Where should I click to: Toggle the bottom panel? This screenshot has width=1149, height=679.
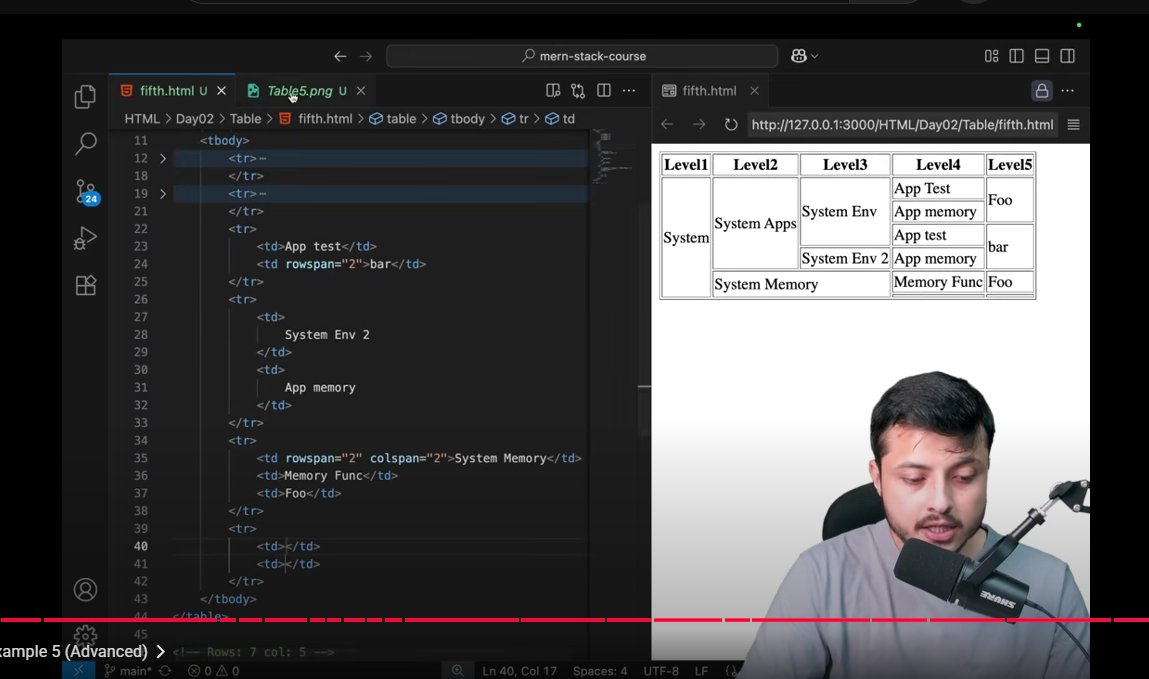coord(1042,56)
